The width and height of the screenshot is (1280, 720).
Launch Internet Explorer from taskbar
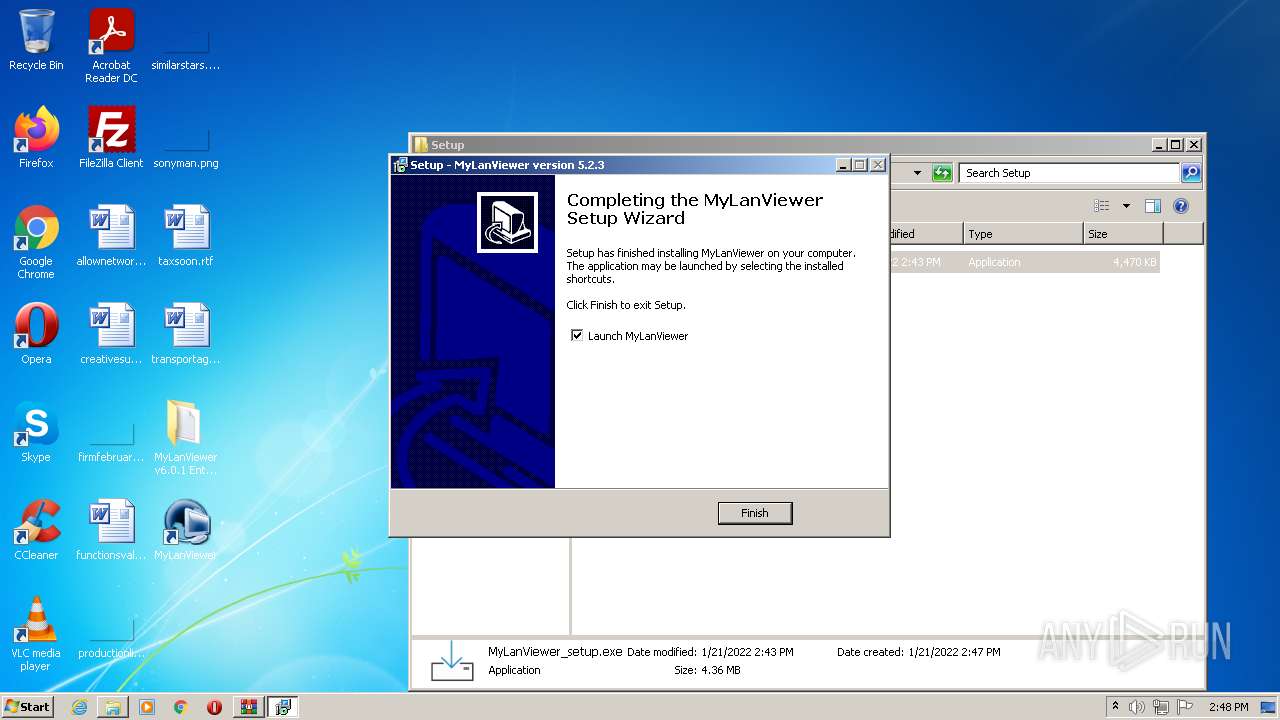[79, 707]
